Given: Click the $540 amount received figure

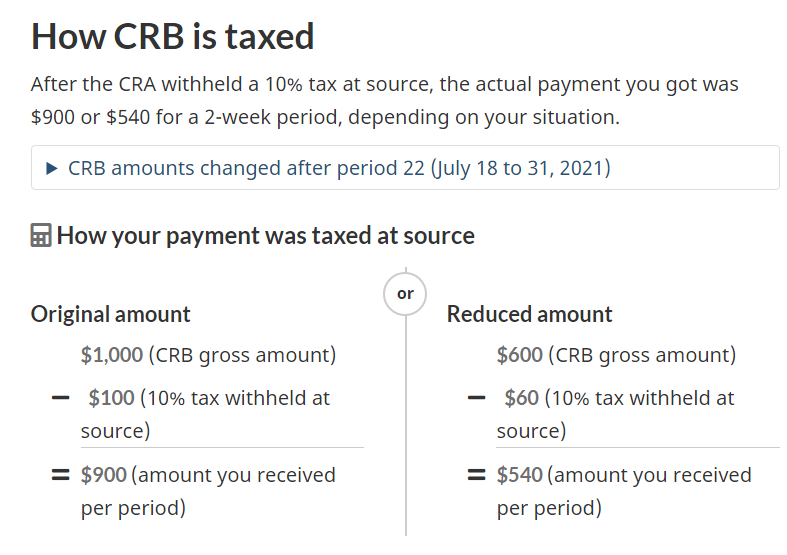Looking at the screenshot, I should pos(519,475).
